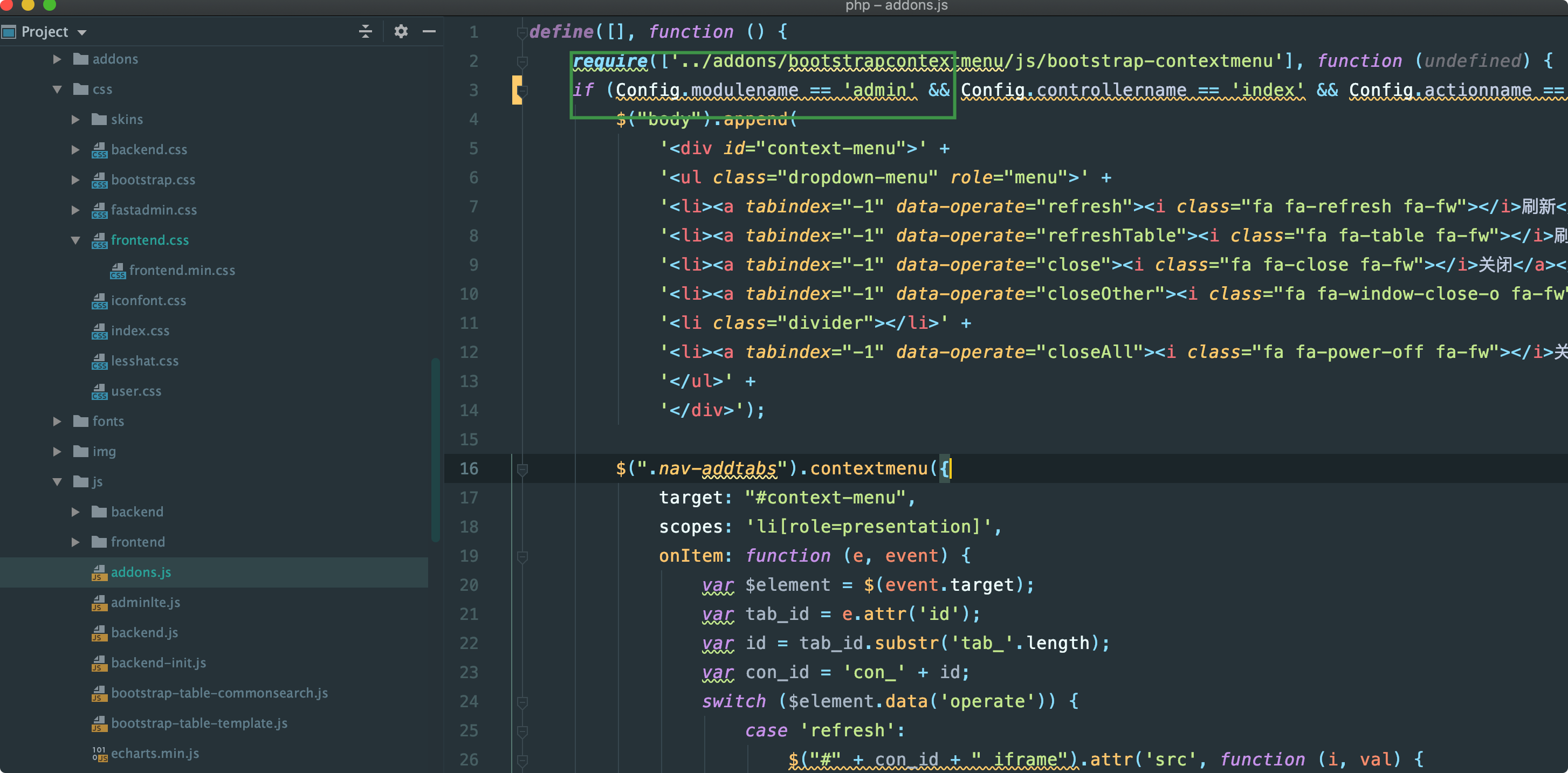This screenshot has width=1568, height=773.
Task: Open bootstrap-table-commonsearch.js file
Action: pos(219,693)
